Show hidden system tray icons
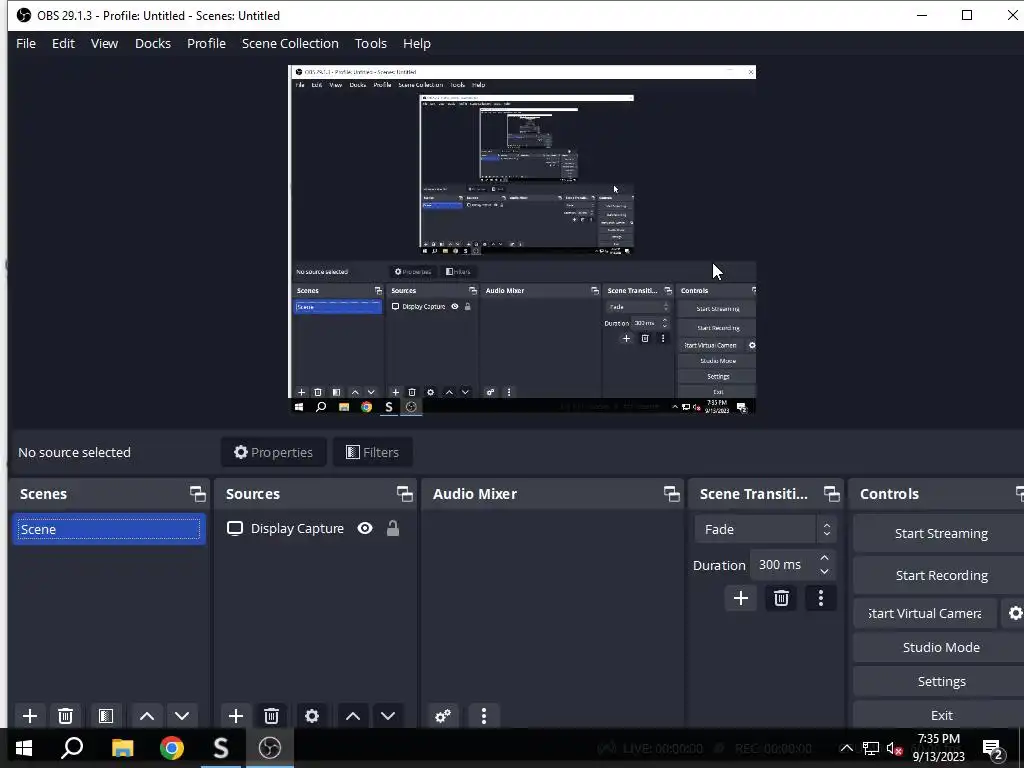 846,748
